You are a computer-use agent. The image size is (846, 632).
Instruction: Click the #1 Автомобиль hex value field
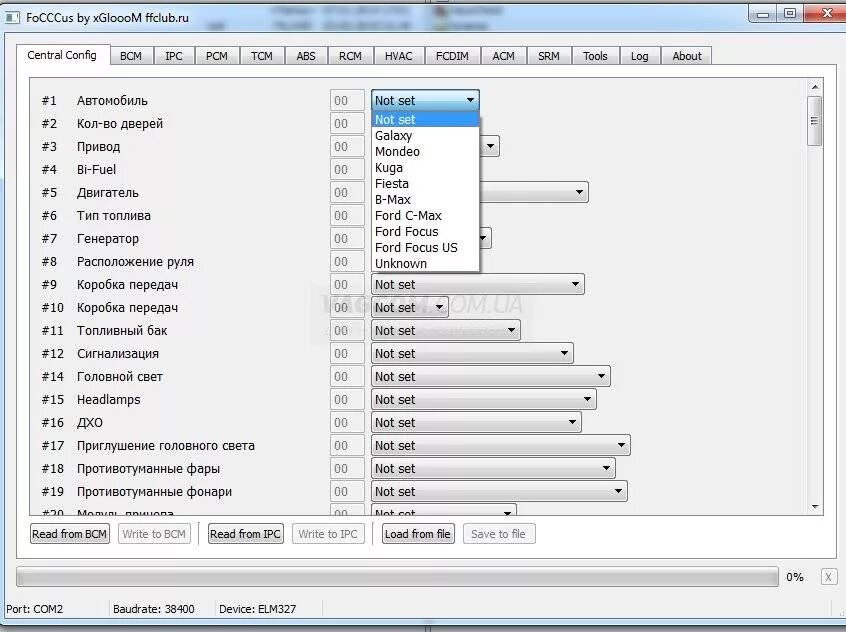(x=347, y=101)
